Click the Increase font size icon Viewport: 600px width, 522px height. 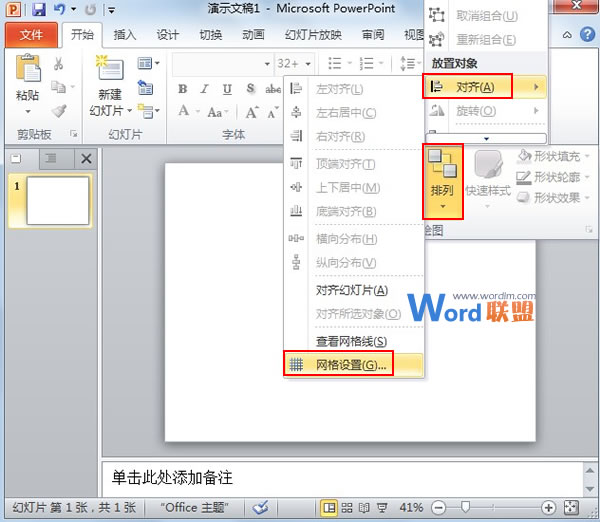click(252, 113)
